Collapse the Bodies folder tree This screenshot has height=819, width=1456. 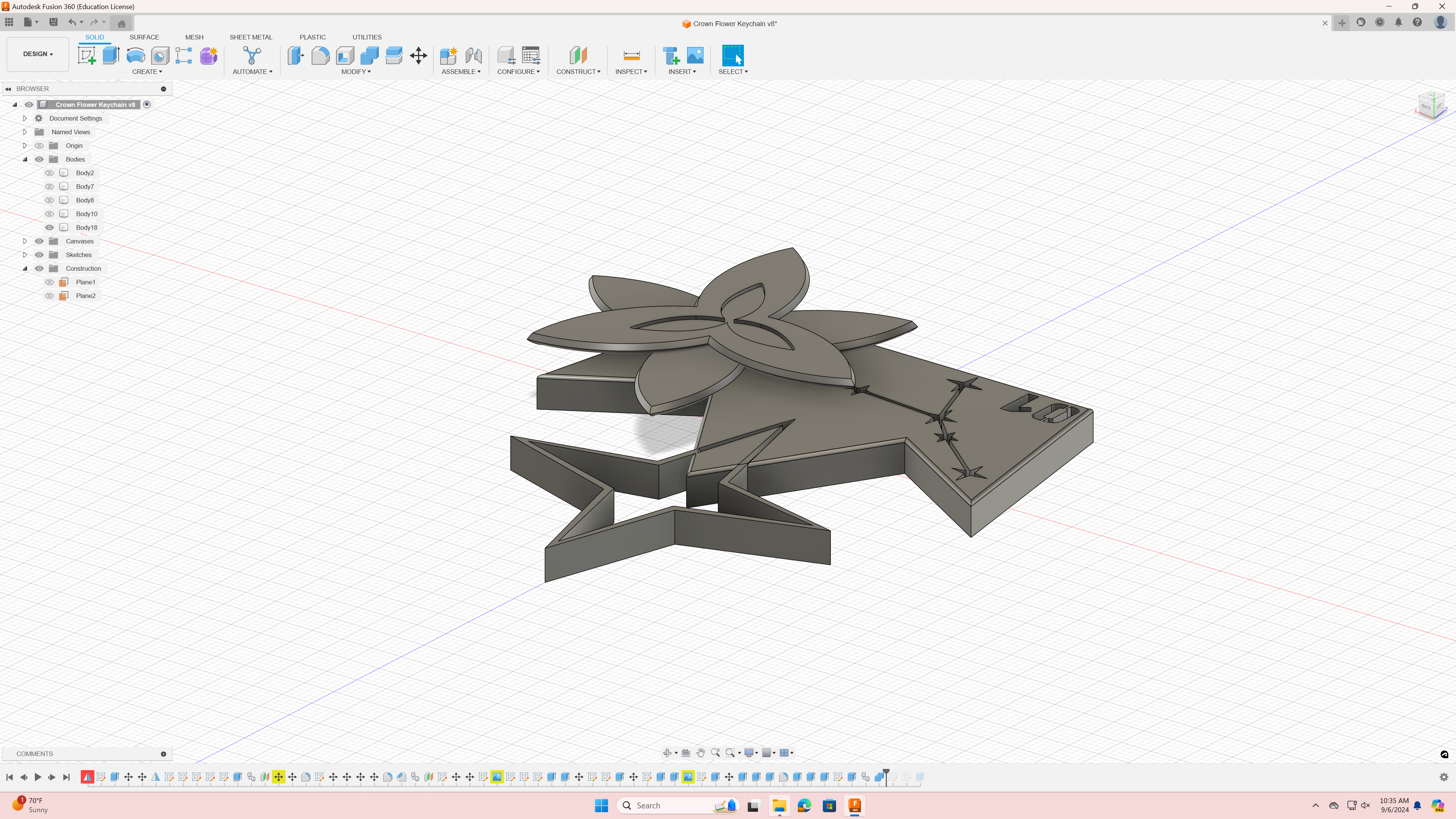tap(25, 159)
